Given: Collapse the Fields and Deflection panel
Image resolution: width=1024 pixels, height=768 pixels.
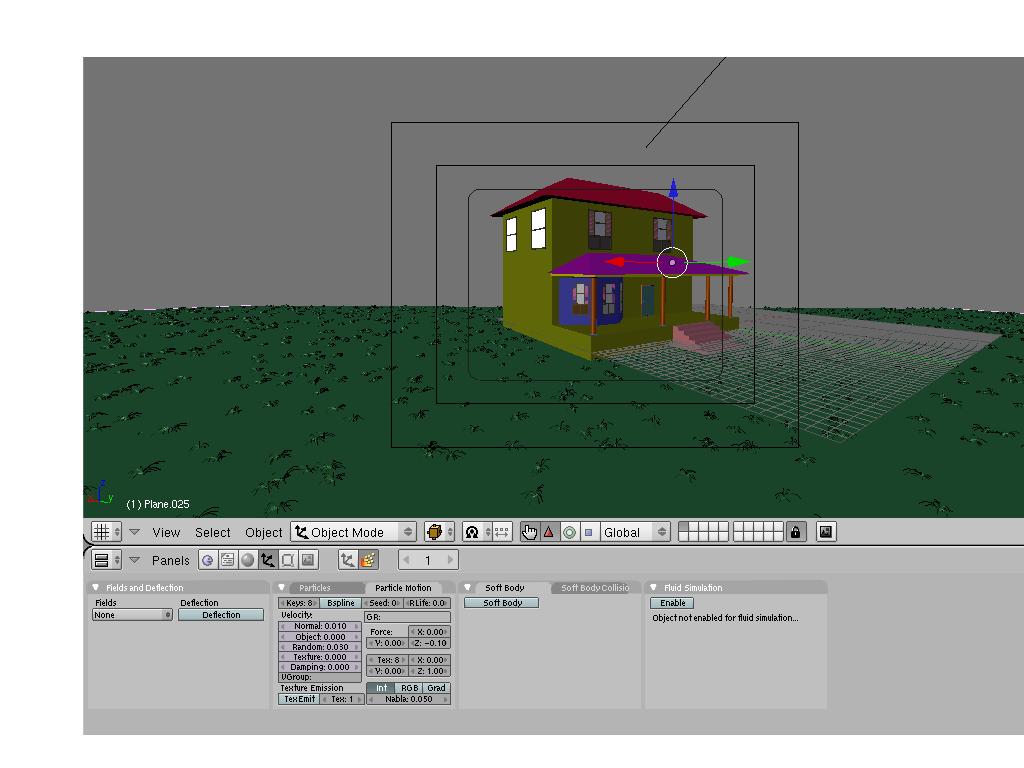Looking at the screenshot, I should [x=96, y=588].
